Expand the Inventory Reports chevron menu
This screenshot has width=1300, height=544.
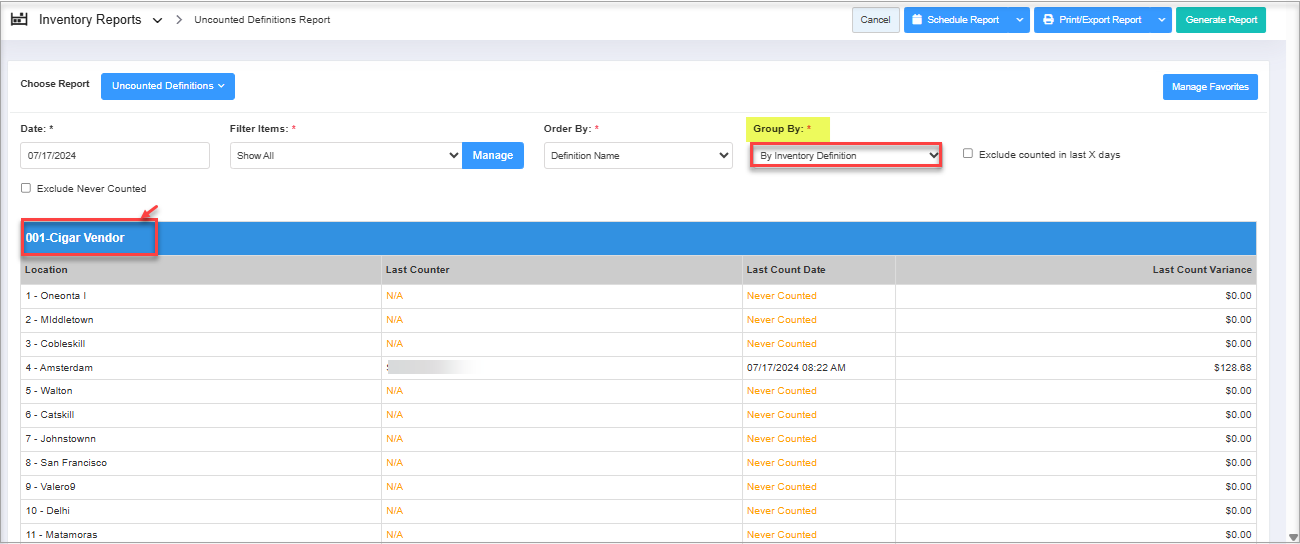point(157,21)
